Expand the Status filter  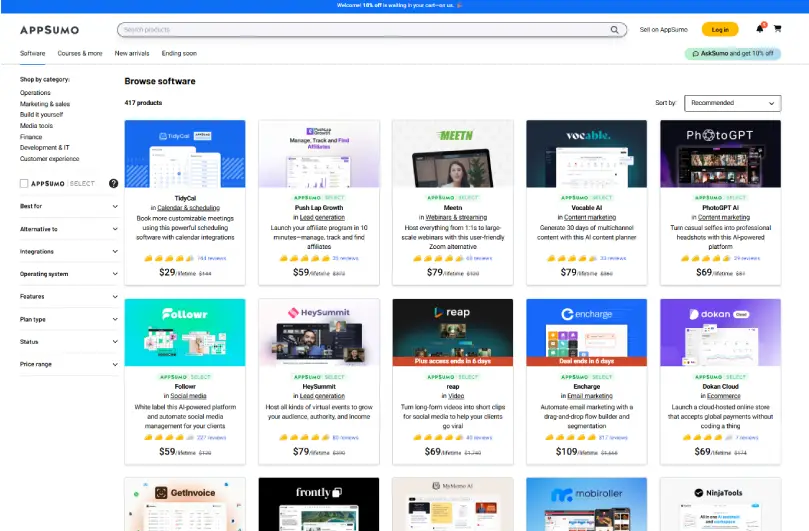point(69,342)
